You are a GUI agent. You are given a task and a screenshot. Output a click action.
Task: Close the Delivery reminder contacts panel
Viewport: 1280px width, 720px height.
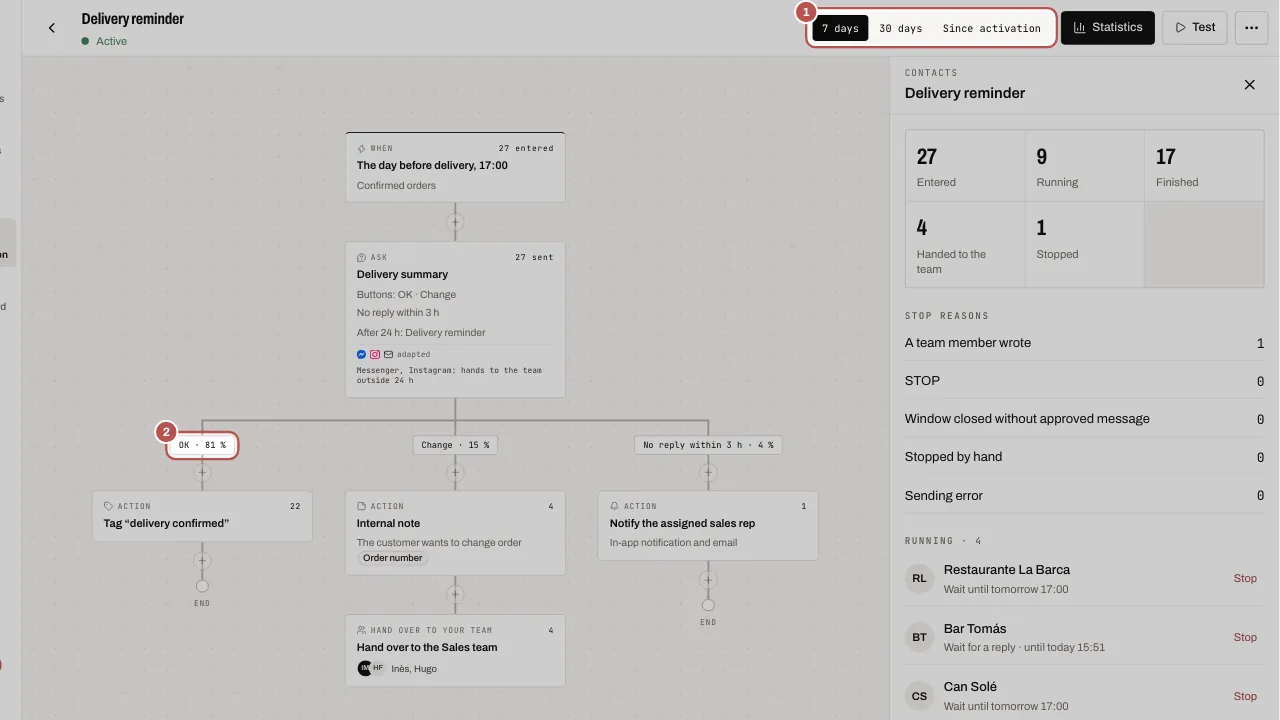(1249, 85)
